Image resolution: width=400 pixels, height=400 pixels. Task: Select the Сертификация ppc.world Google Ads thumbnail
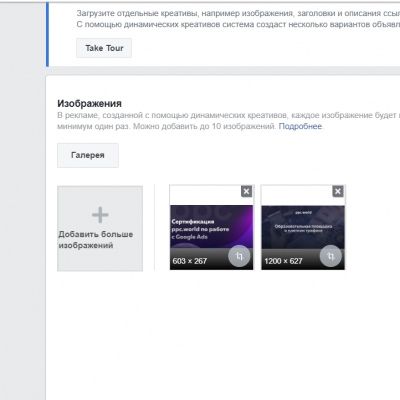[211, 227]
